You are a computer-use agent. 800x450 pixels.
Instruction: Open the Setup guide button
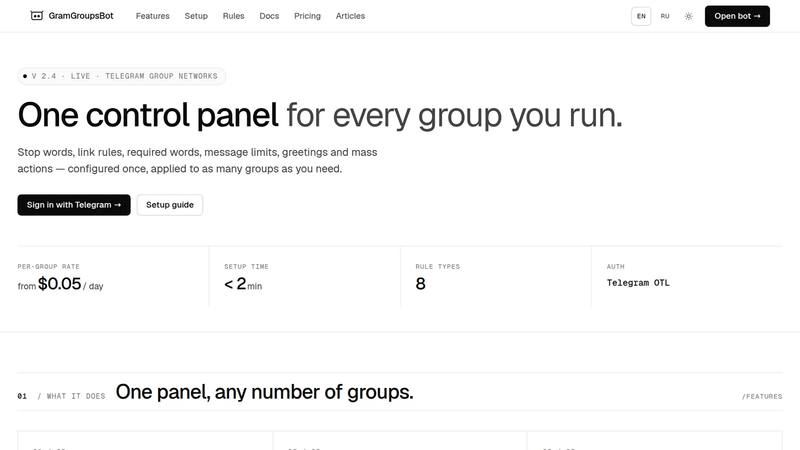[x=170, y=205]
